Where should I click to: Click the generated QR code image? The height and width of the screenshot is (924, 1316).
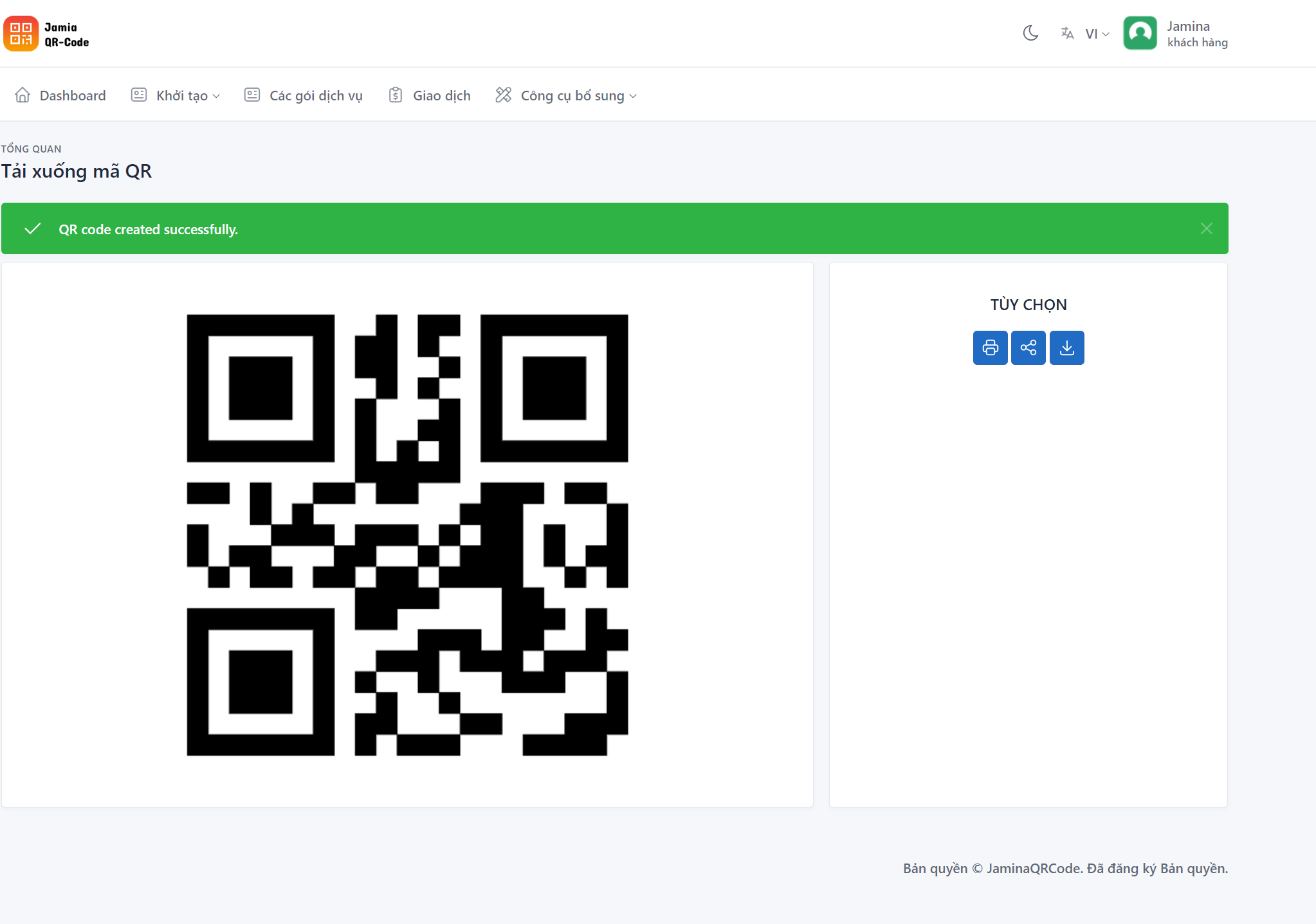coord(407,535)
